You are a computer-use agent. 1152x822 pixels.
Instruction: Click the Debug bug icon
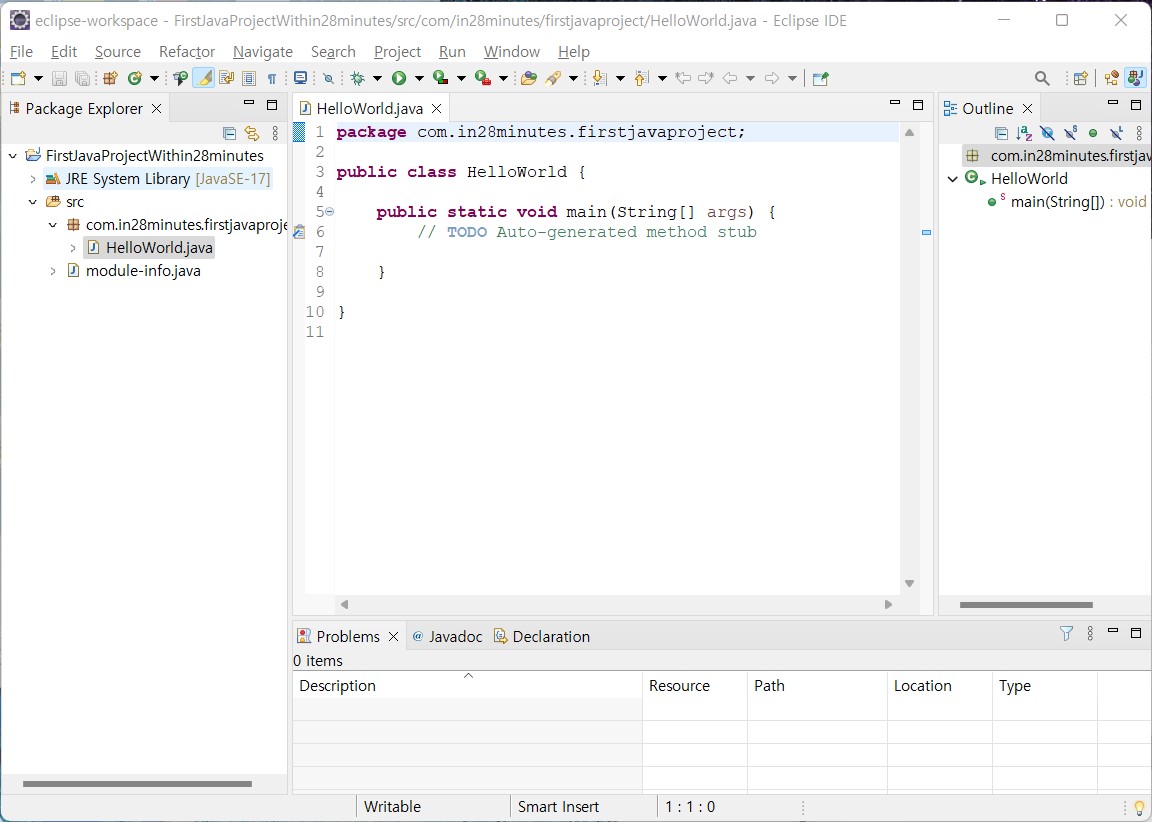[x=357, y=78]
